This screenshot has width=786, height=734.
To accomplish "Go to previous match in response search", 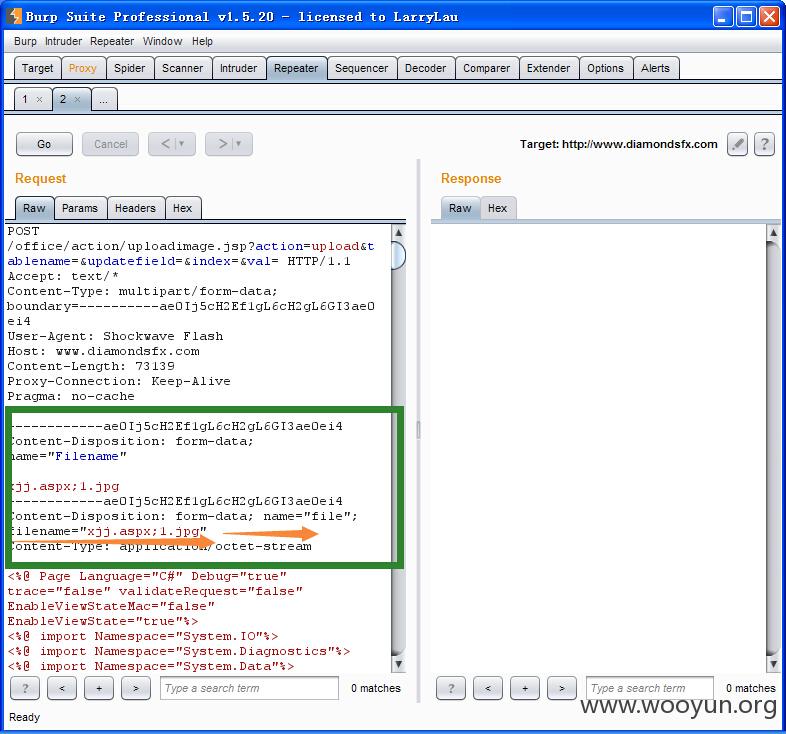I will coord(488,688).
